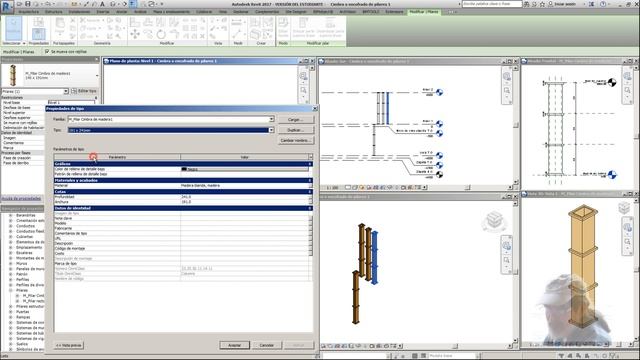The height and width of the screenshot is (360, 640).
Task: Open the Help question mark icon
Action: click(x=603, y=4)
